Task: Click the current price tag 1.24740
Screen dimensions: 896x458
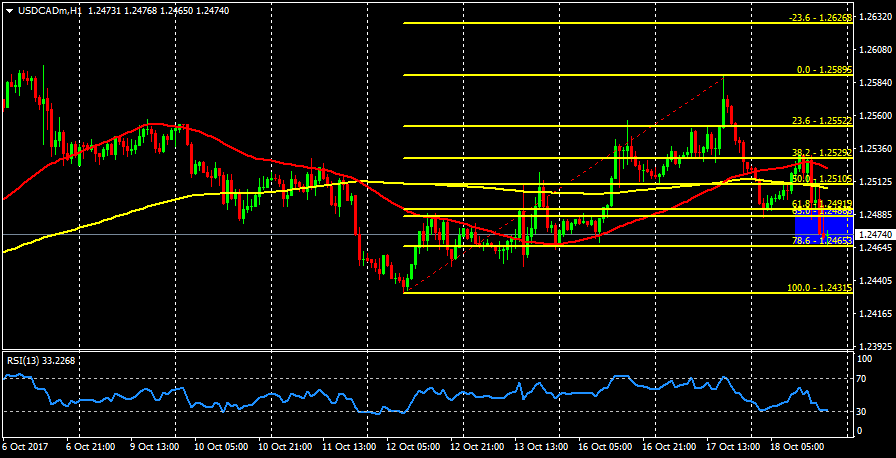Action: tap(876, 233)
